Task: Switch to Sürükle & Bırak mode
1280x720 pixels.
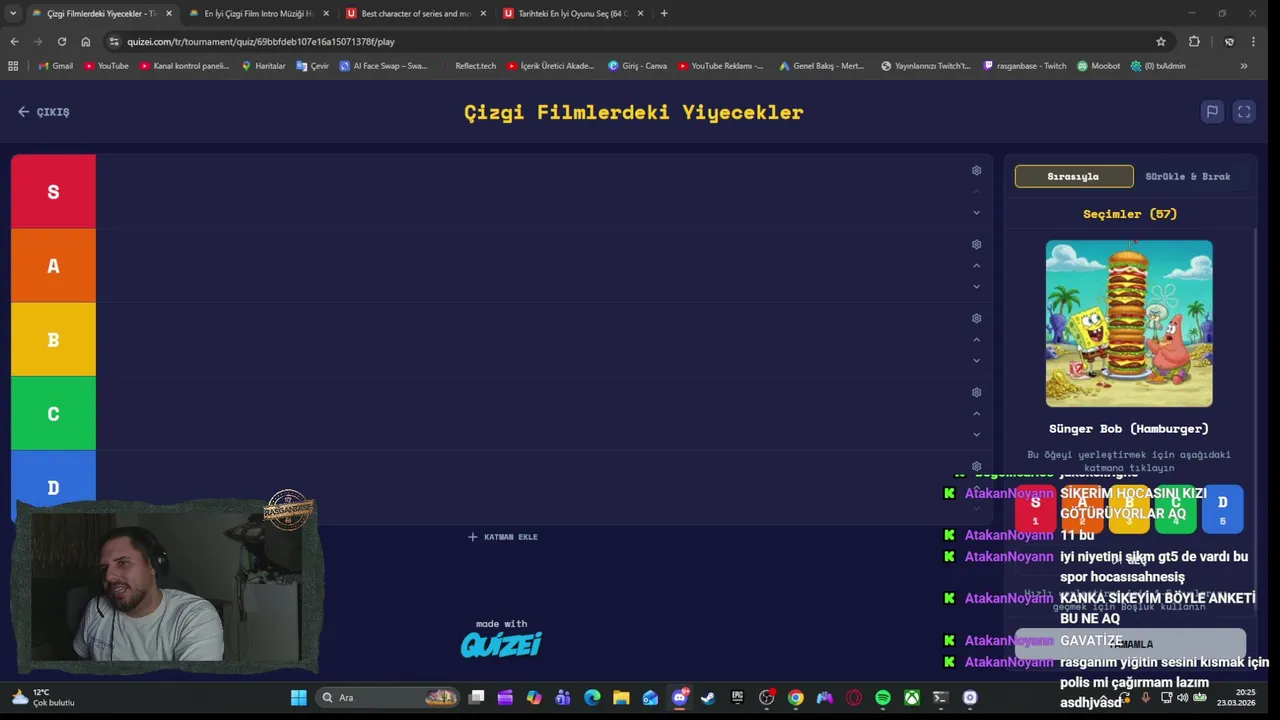Action: click(1188, 176)
